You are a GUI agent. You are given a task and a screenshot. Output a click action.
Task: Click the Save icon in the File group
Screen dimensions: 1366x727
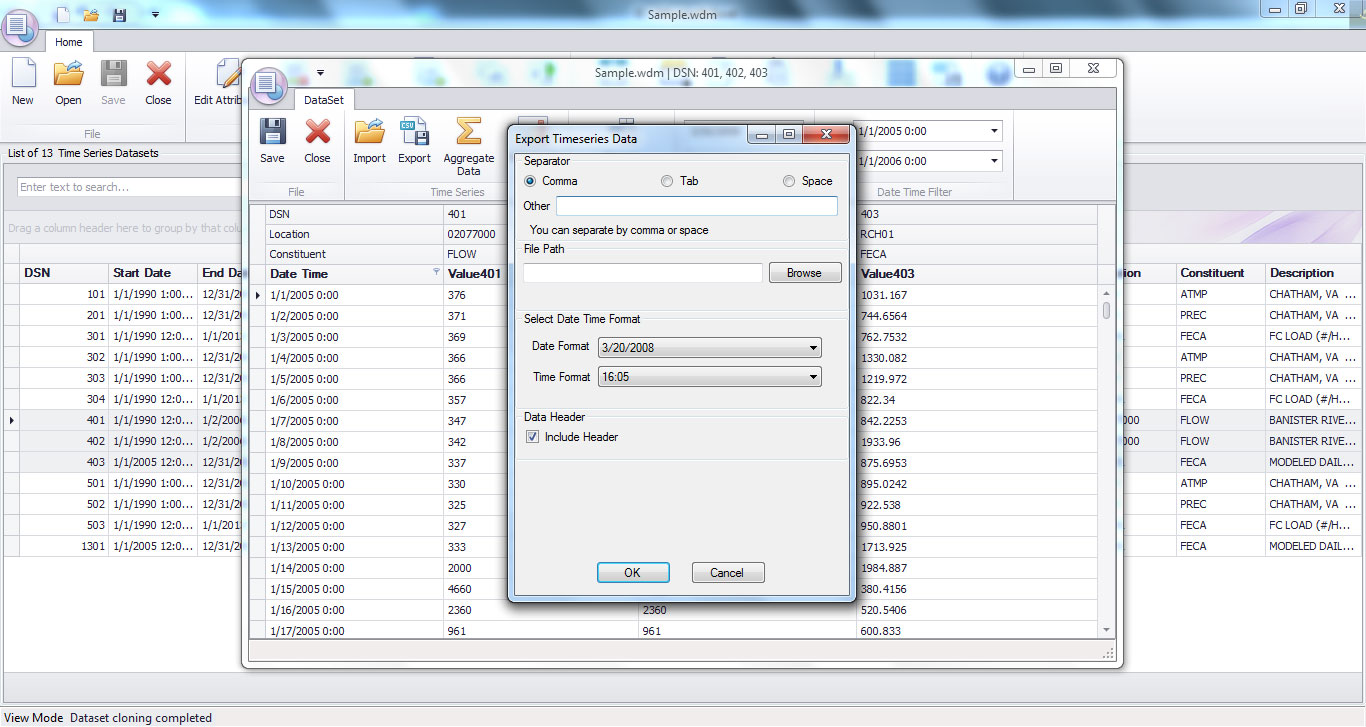[113, 80]
